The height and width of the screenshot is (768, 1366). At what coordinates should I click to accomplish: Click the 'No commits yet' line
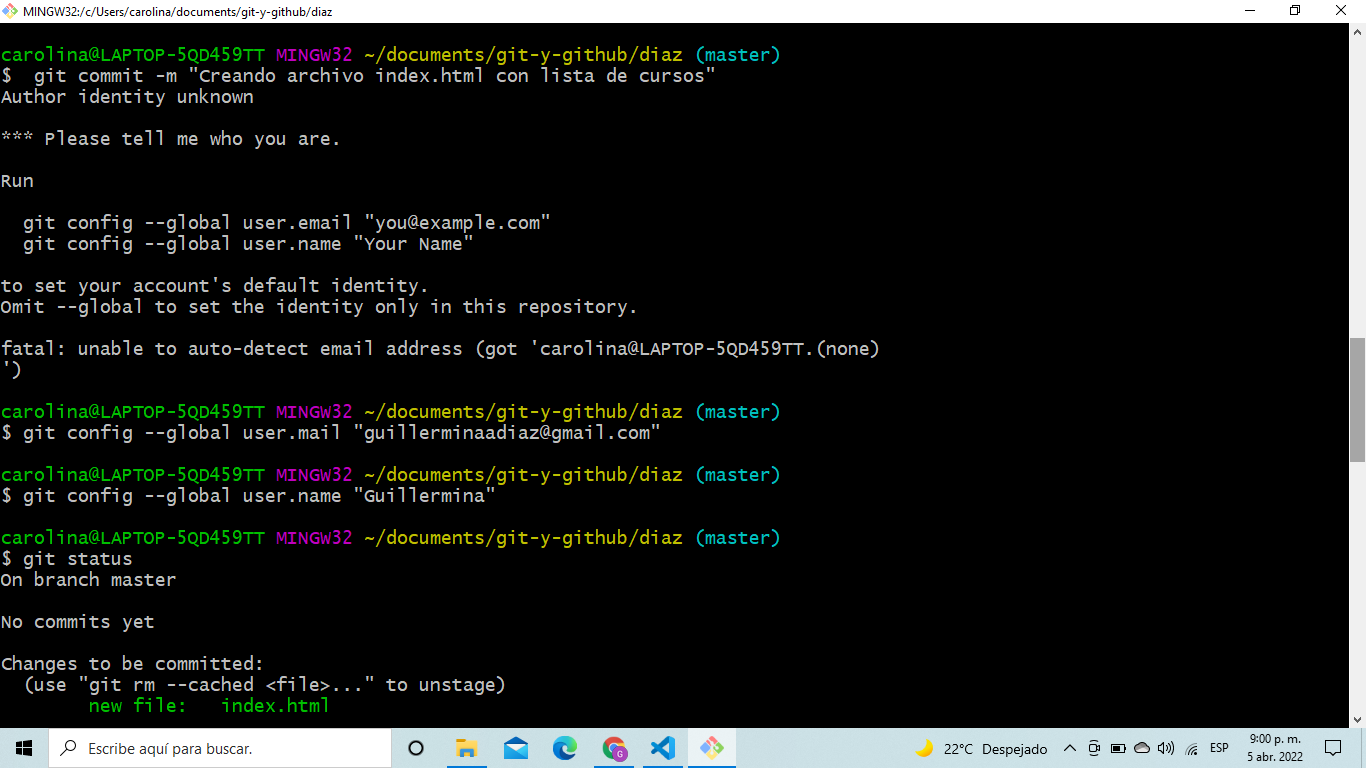pyautogui.click(x=77, y=622)
